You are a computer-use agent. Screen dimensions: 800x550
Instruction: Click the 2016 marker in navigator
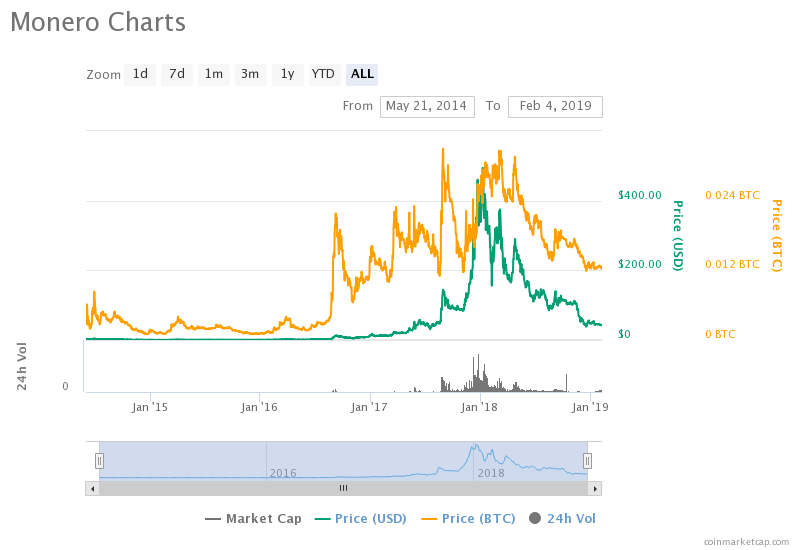[x=283, y=473]
